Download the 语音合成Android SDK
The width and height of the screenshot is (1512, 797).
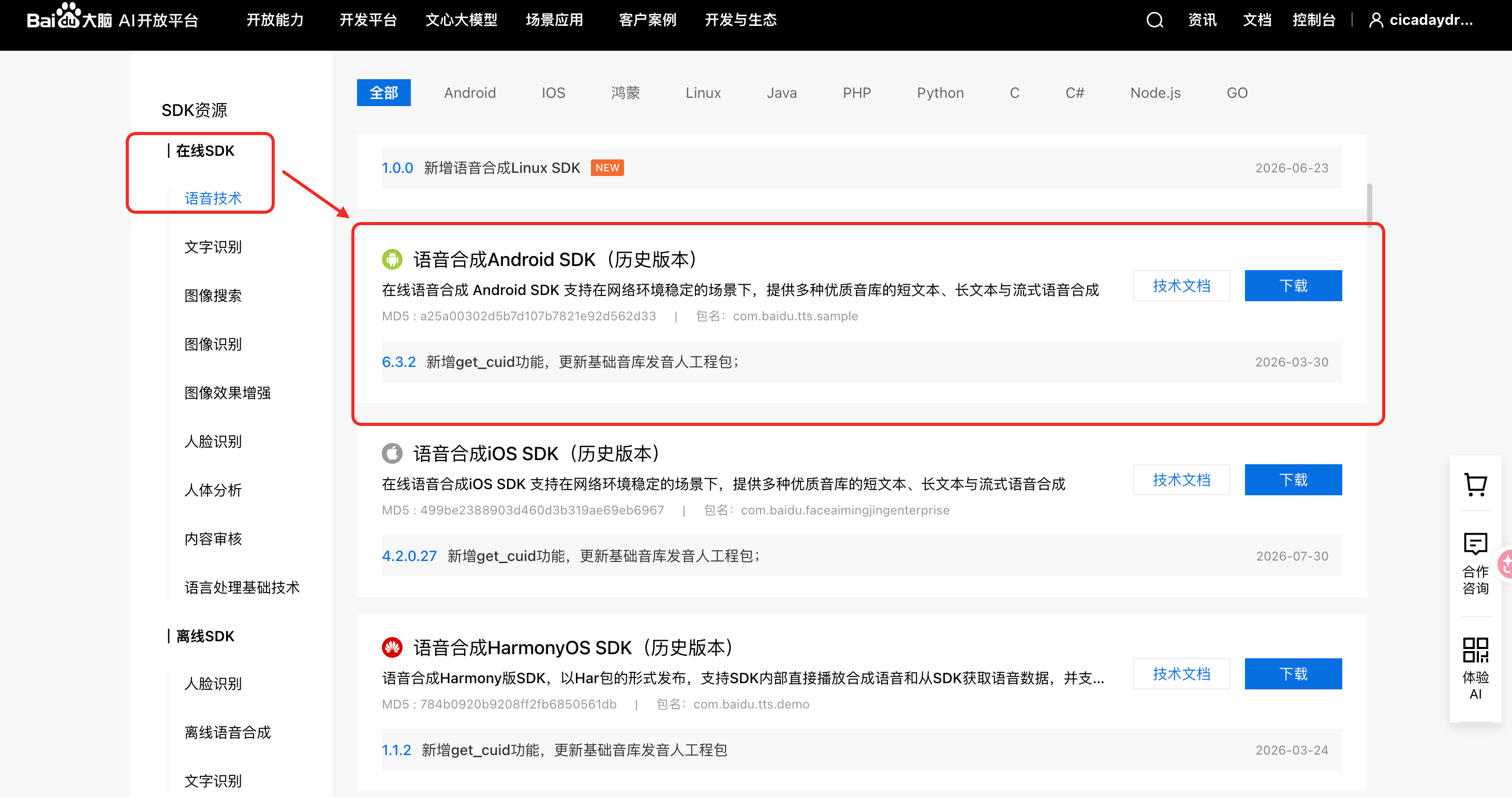1293,286
